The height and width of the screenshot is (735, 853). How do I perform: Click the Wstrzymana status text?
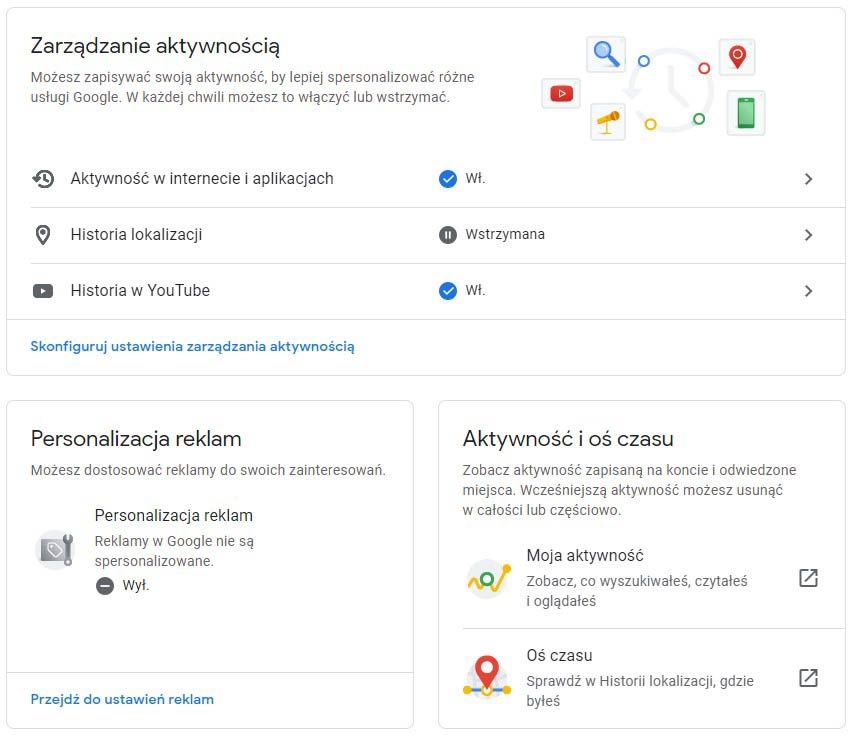click(505, 234)
